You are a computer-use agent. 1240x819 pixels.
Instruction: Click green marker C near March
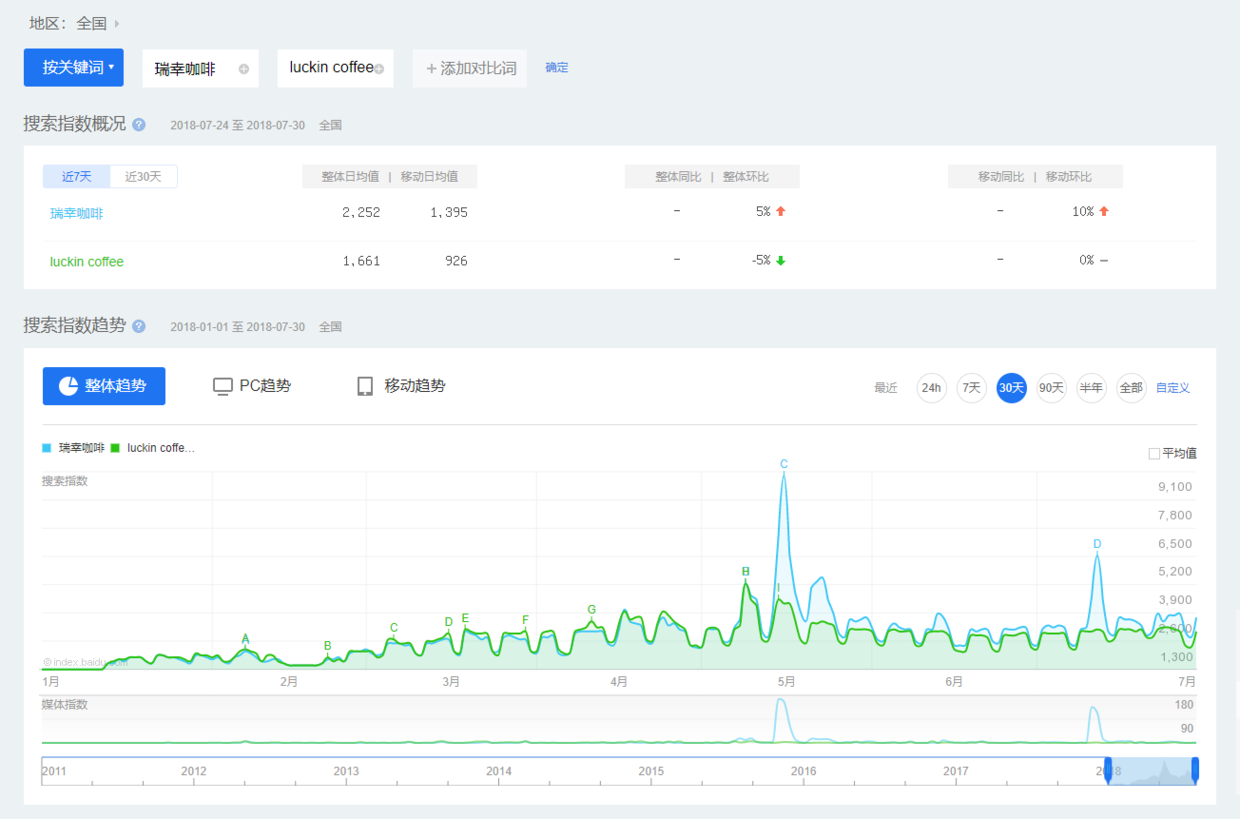[394, 628]
